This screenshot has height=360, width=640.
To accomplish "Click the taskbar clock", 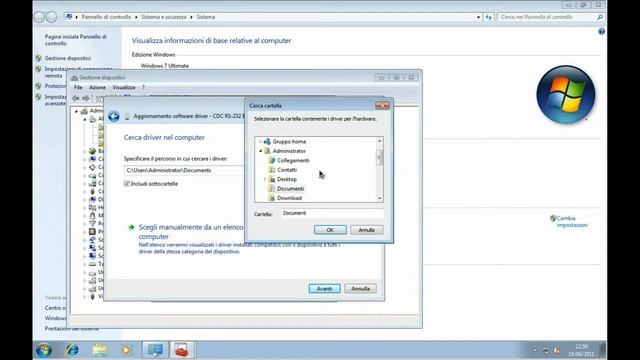I will click(x=581, y=350).
